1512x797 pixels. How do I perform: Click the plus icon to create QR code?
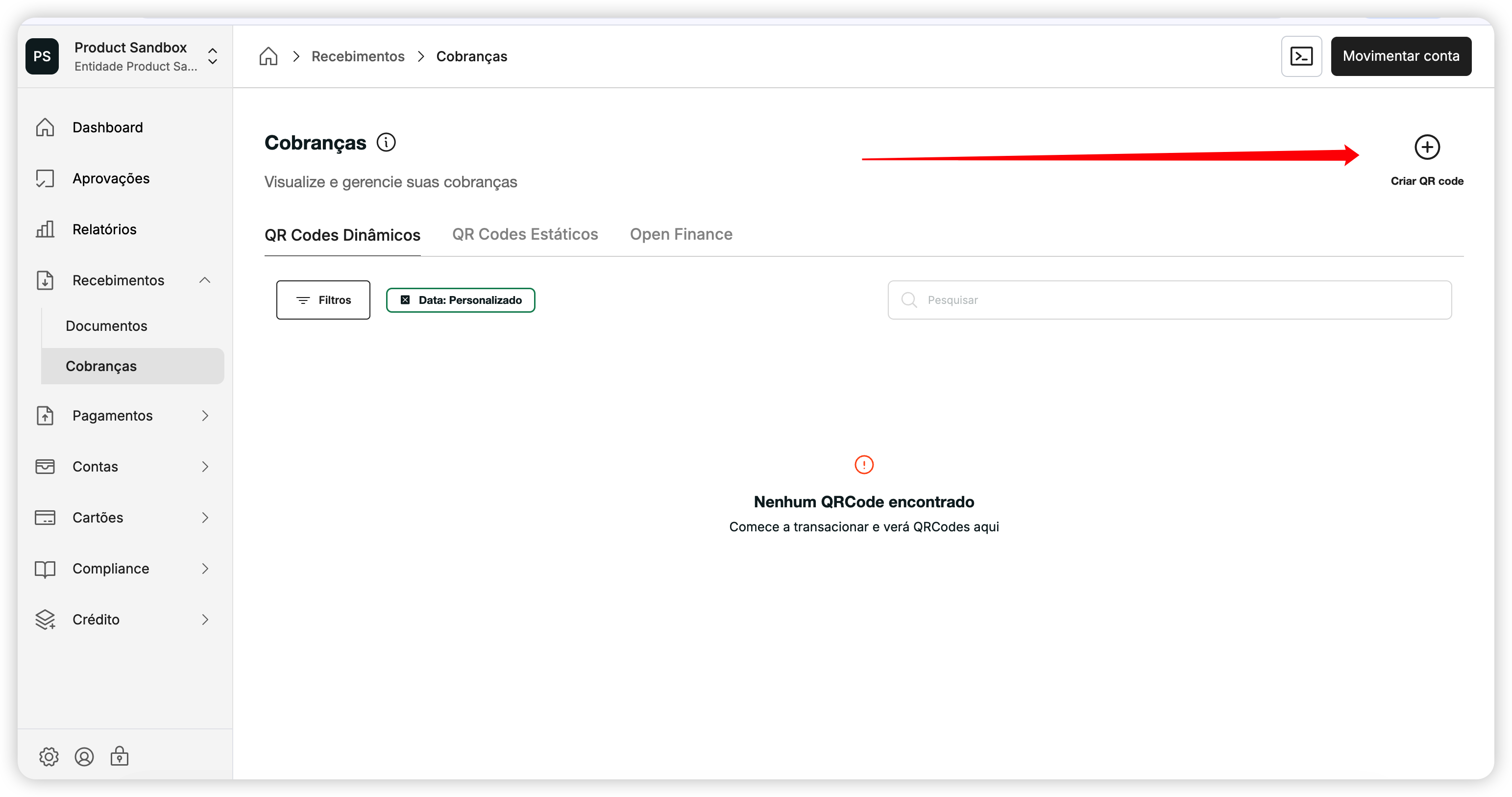(x=1426, y=147)
